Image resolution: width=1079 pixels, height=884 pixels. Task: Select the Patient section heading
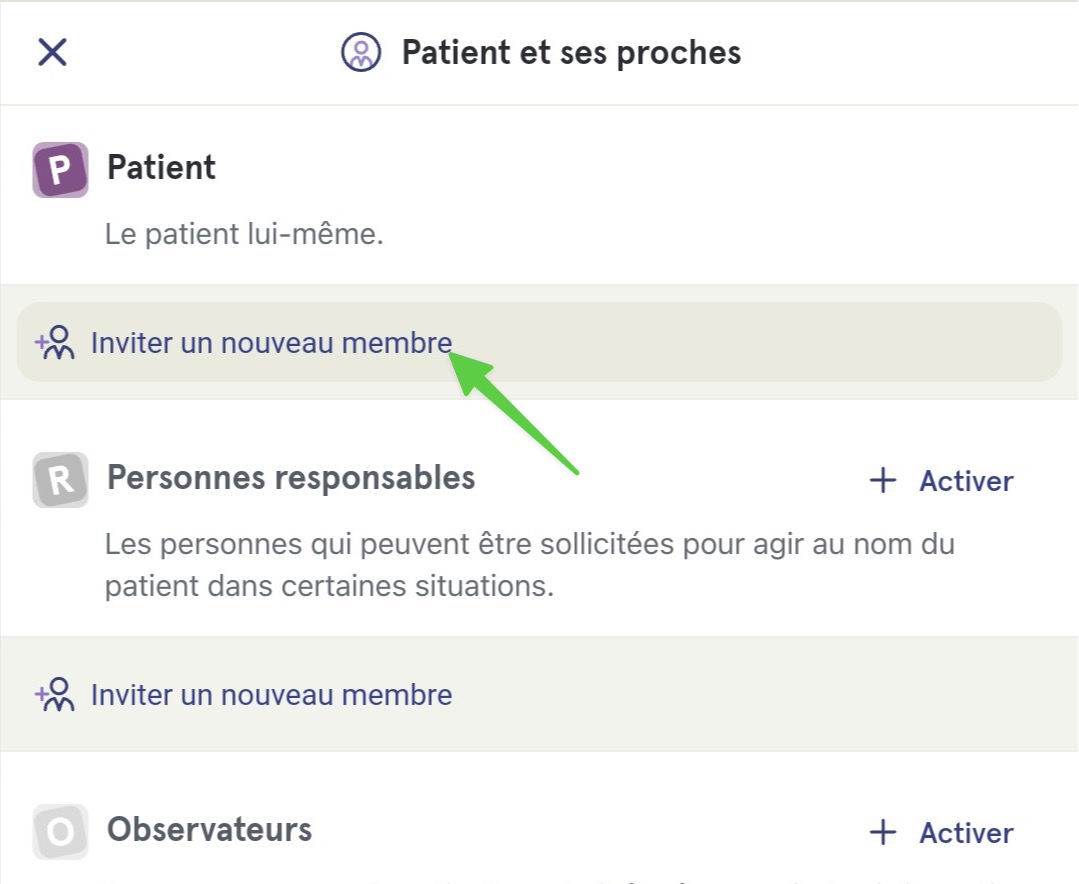162,167
